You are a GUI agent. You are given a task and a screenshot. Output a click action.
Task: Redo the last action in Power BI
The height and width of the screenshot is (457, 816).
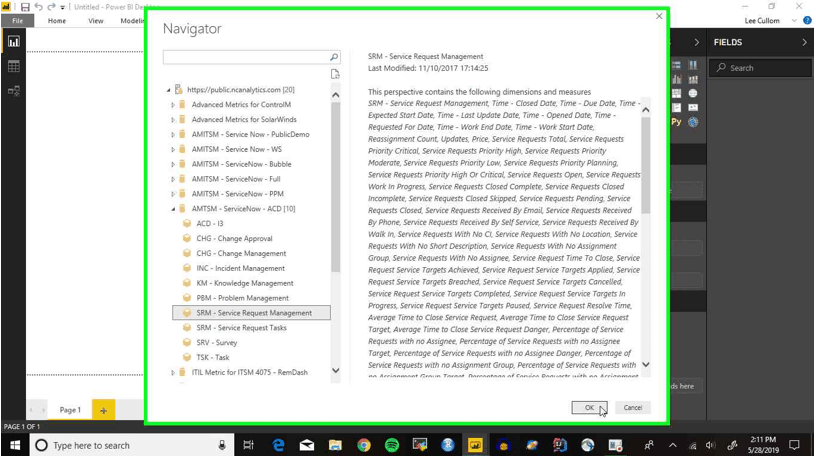coord(51,7)
